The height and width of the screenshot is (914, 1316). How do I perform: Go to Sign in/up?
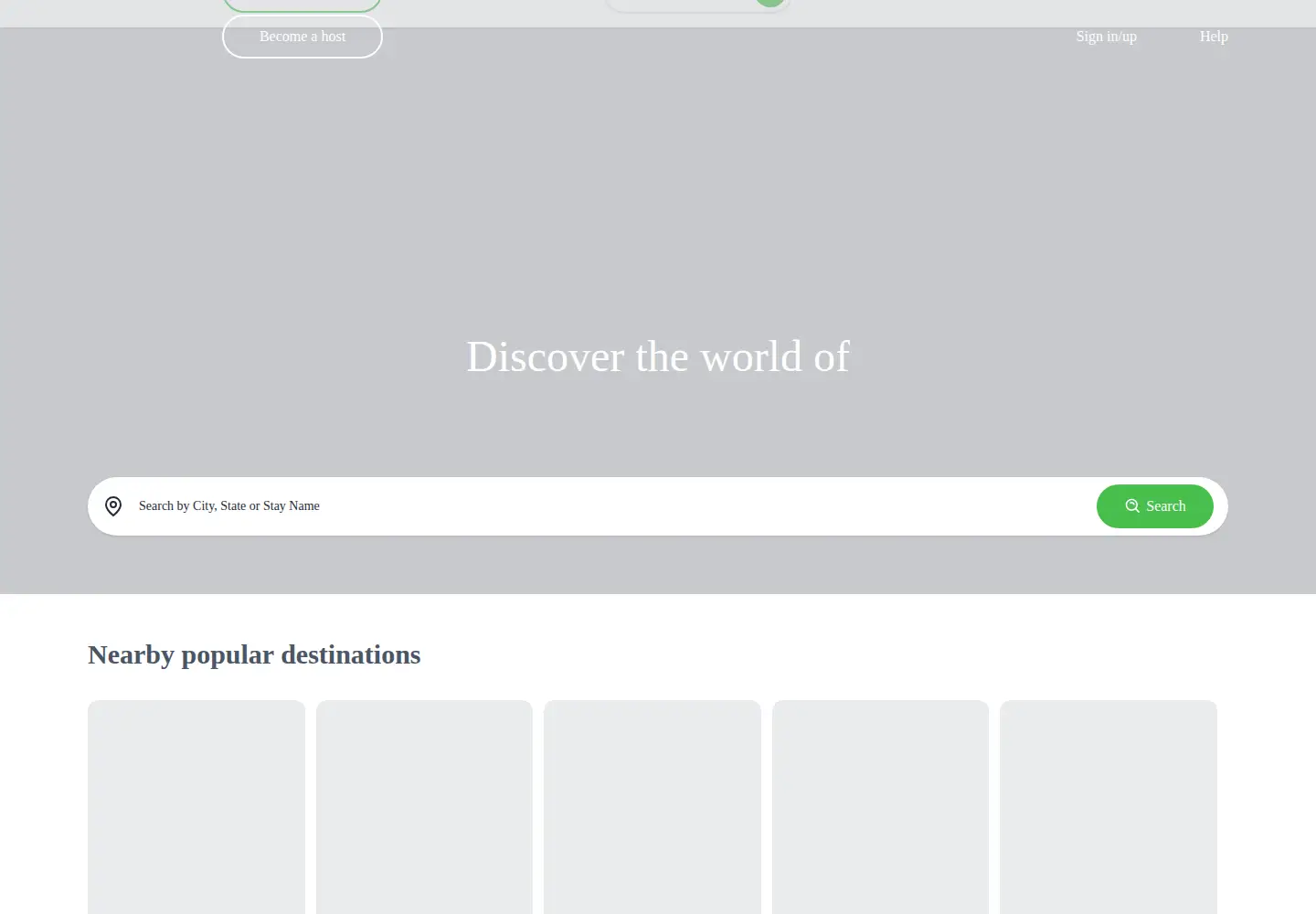point(1106,37)
